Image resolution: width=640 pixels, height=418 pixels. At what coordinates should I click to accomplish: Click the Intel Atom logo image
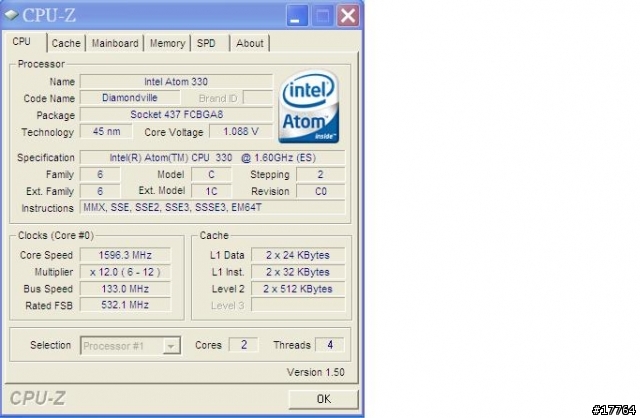309,107
